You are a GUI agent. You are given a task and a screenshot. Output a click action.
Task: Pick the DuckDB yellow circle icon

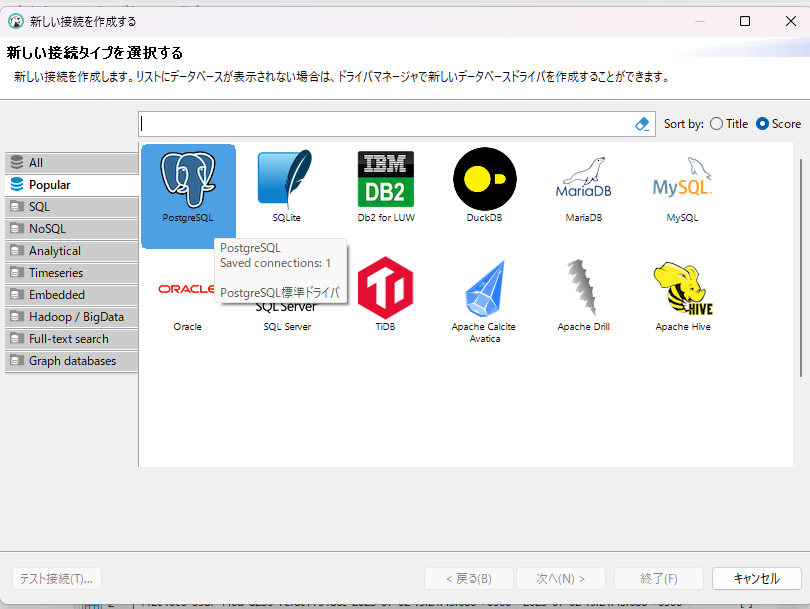pos(485,179)
